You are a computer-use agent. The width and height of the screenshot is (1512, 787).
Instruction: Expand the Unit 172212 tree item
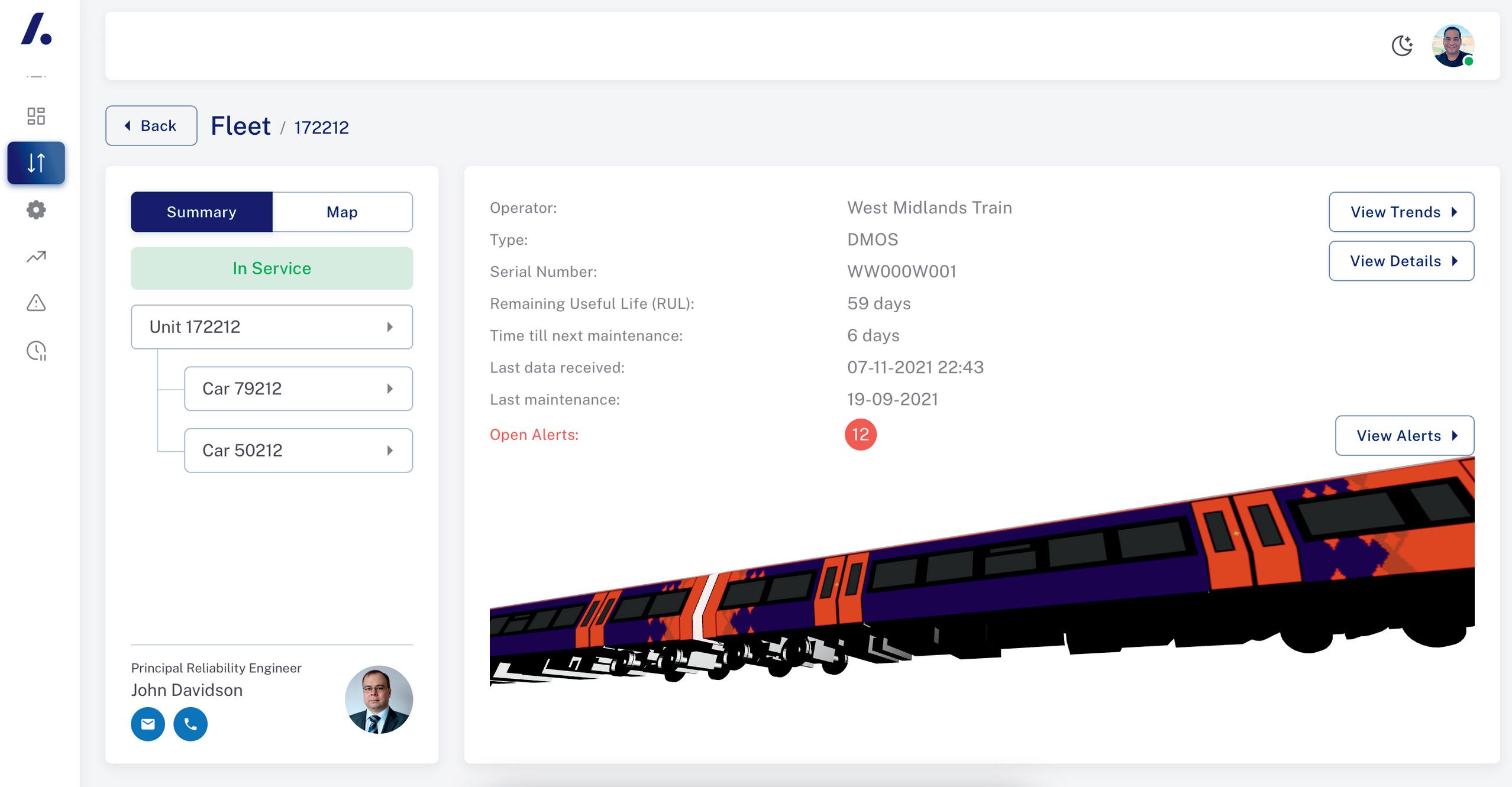coord(272,327)
